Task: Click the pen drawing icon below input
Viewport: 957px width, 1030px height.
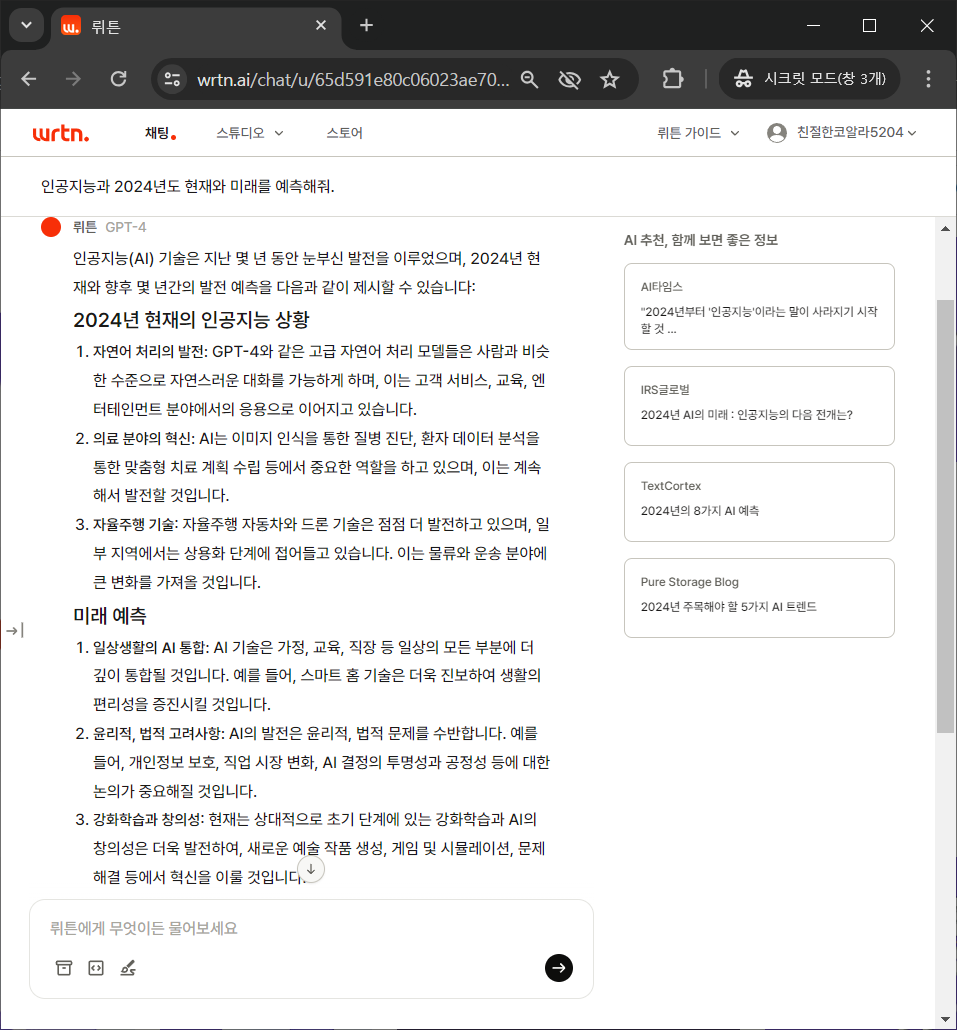Action: [x=128, y=968]
